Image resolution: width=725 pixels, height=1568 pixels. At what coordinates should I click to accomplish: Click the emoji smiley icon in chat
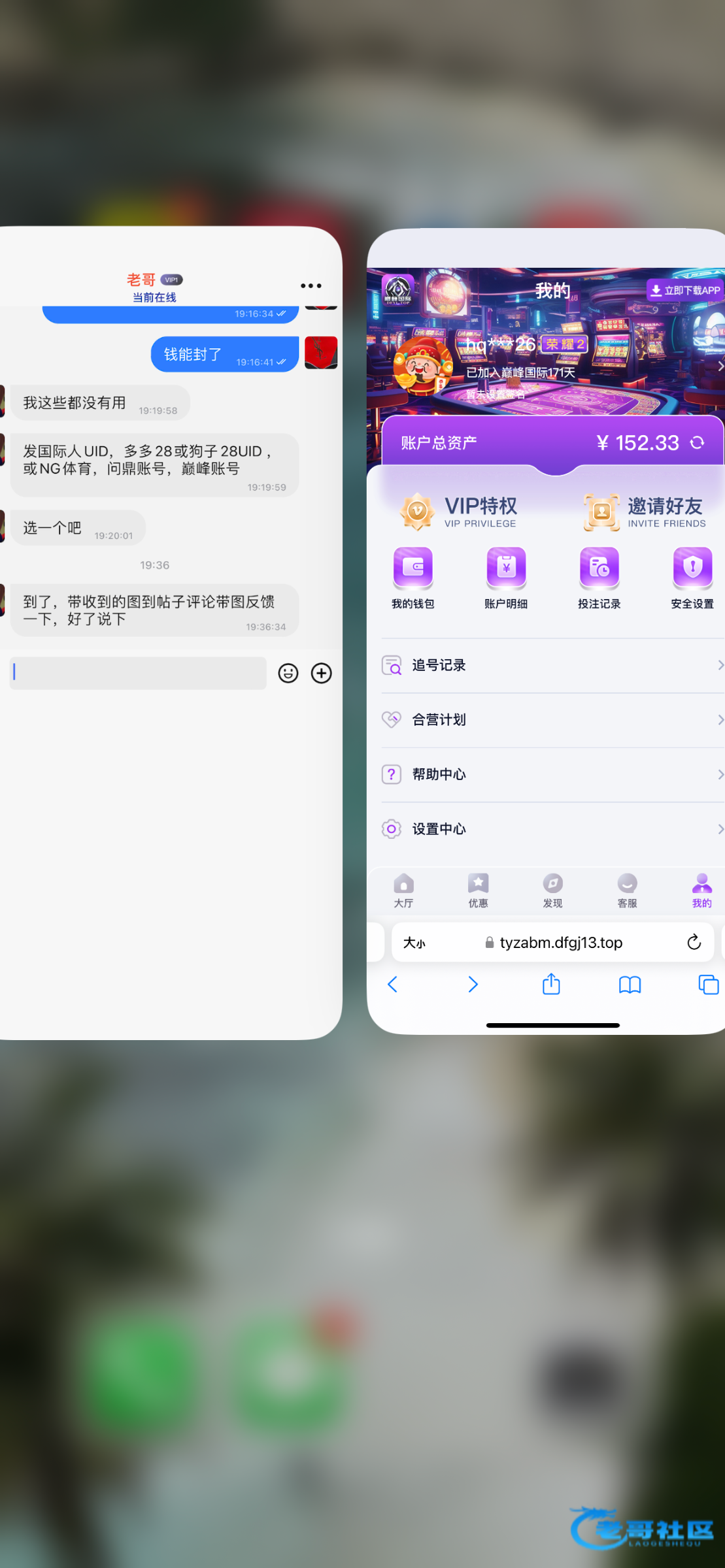pyautogui.click(x=288, y=673)
